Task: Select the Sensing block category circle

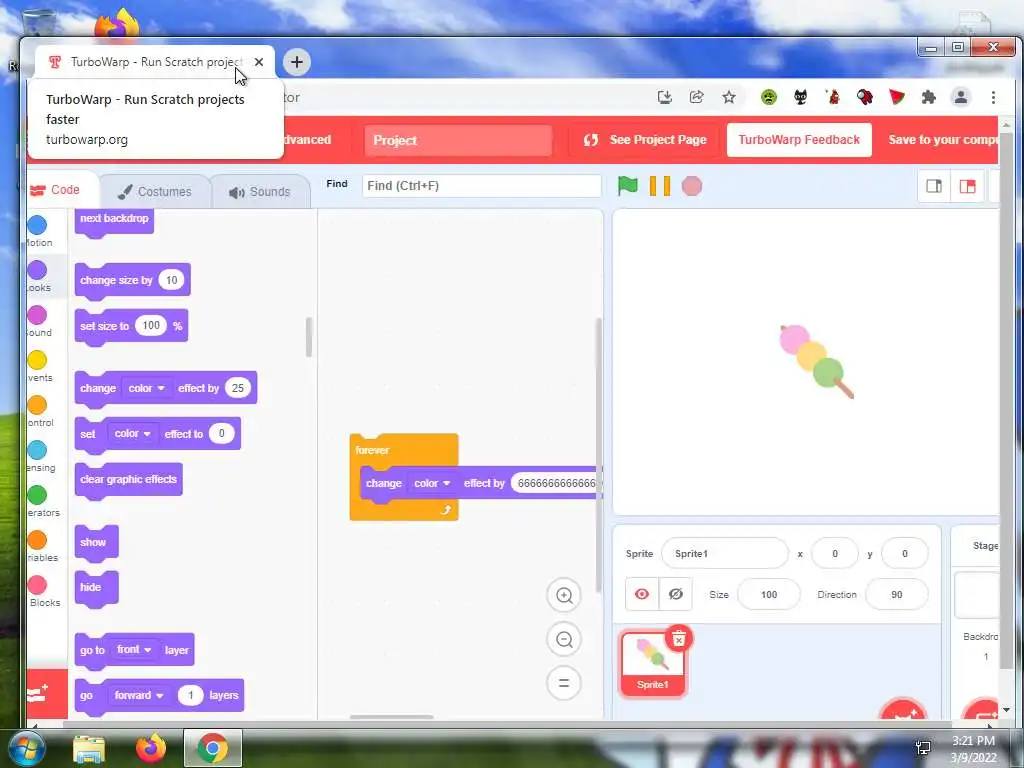Action: [37, 451]
